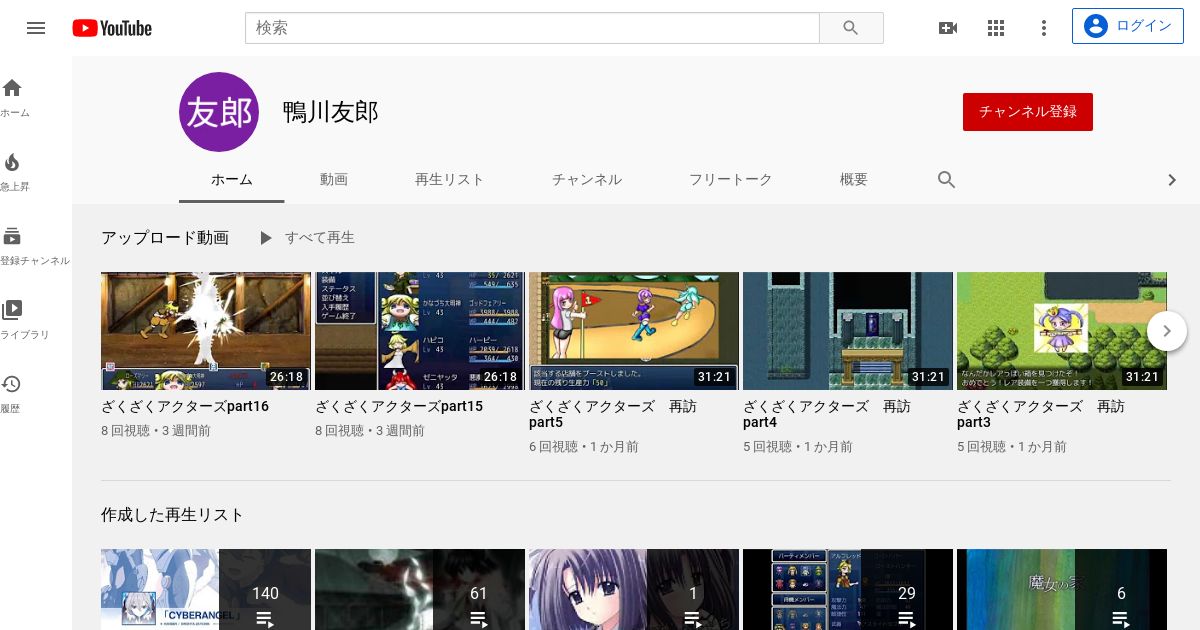Open title ざくざくアクターズ 再訪 part3
The image size is (1200, 630).
(x=1041, y=415)
